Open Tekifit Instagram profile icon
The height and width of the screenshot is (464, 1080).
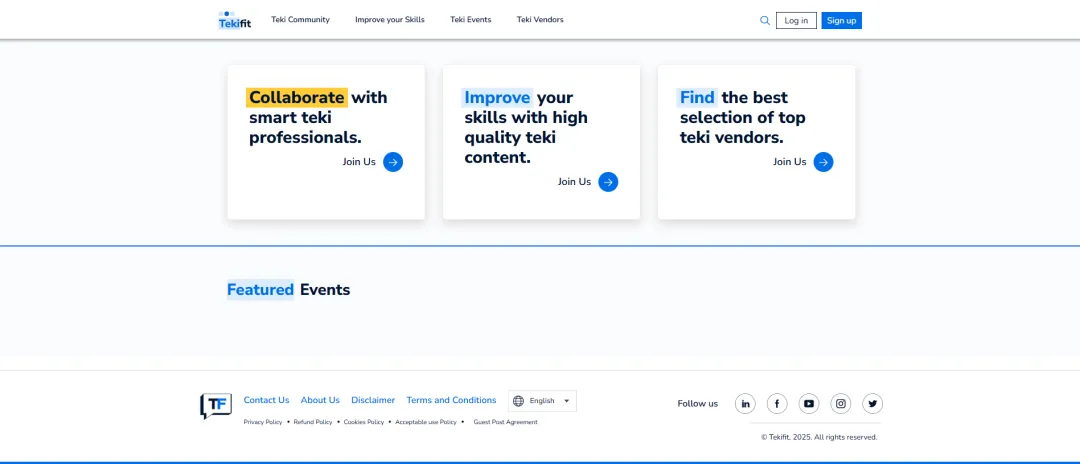click(x=841, y=404)
